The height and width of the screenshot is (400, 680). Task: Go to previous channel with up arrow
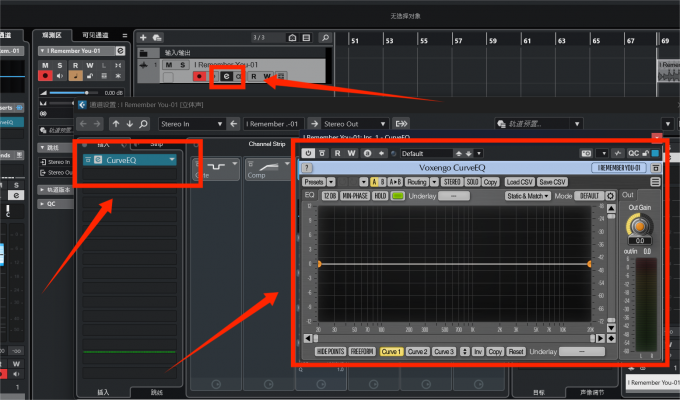pyautogui.click(x=116, y=124)
